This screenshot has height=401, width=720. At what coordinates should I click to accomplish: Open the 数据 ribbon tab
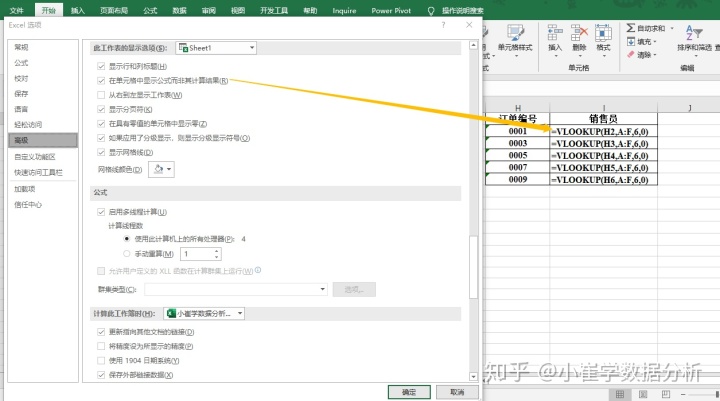(179, 11)
